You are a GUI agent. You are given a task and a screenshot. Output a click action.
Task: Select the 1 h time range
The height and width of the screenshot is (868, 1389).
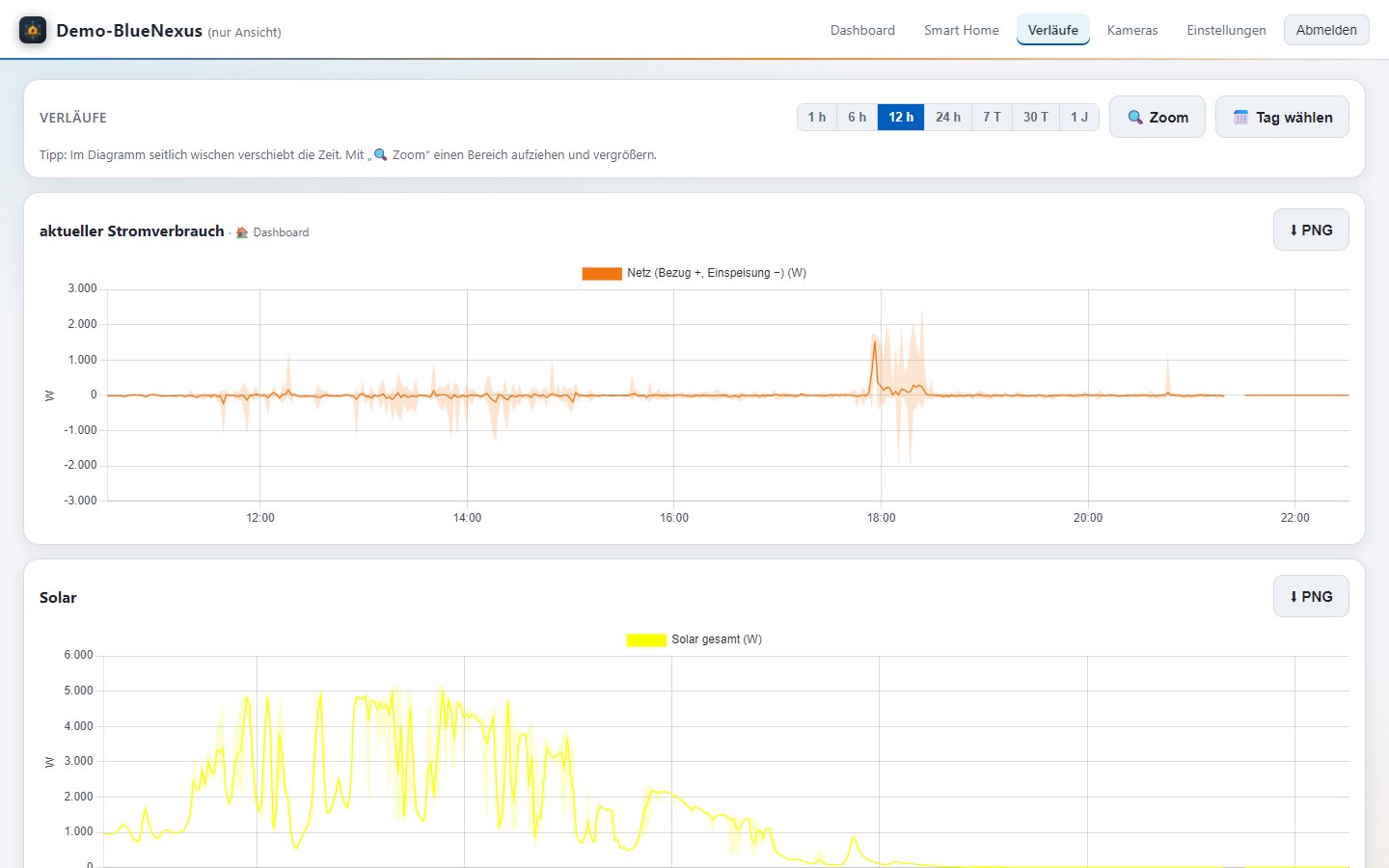(x=817, y=118)
